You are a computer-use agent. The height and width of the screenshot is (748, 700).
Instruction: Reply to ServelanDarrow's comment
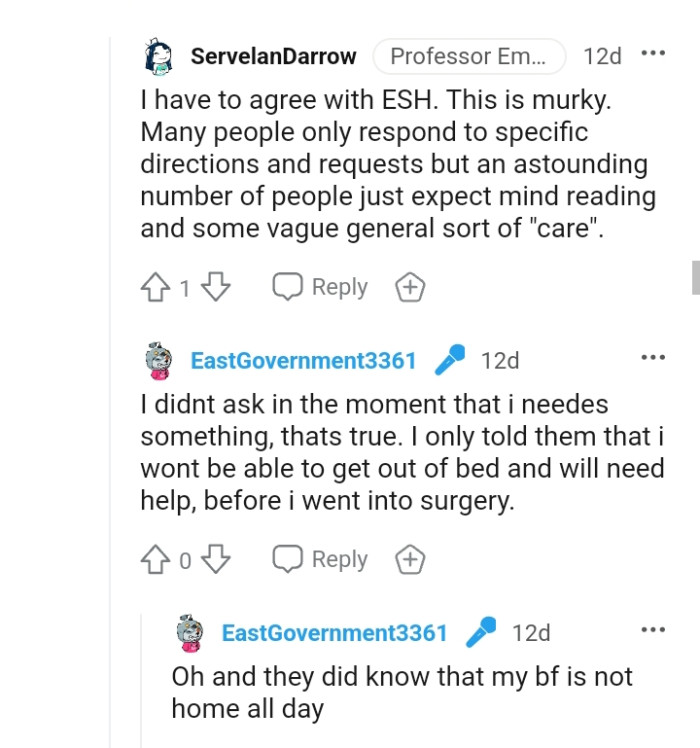[x=320, y=288]
